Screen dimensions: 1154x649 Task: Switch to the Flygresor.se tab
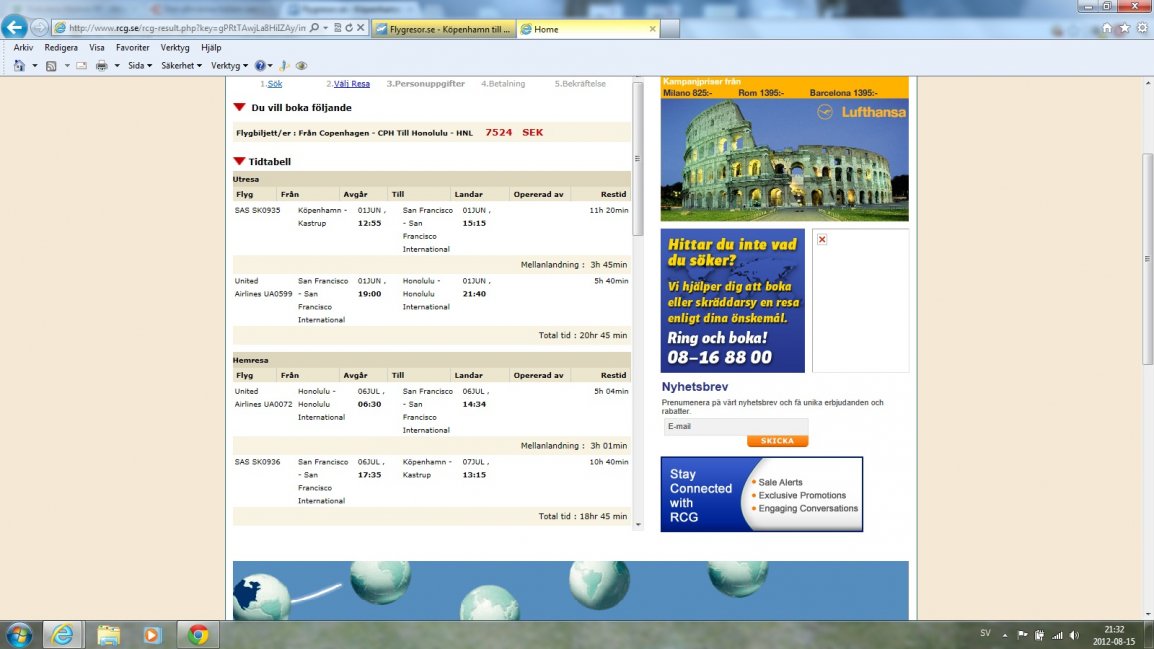point(443,29)
